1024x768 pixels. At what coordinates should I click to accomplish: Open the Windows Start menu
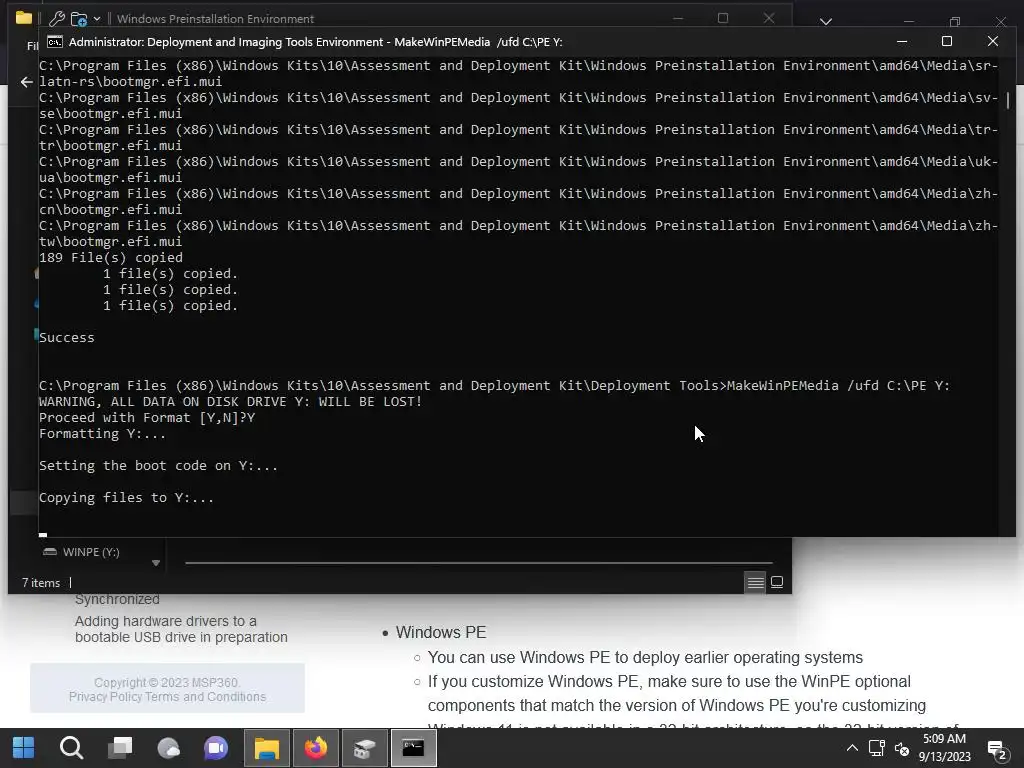point(24,748)
